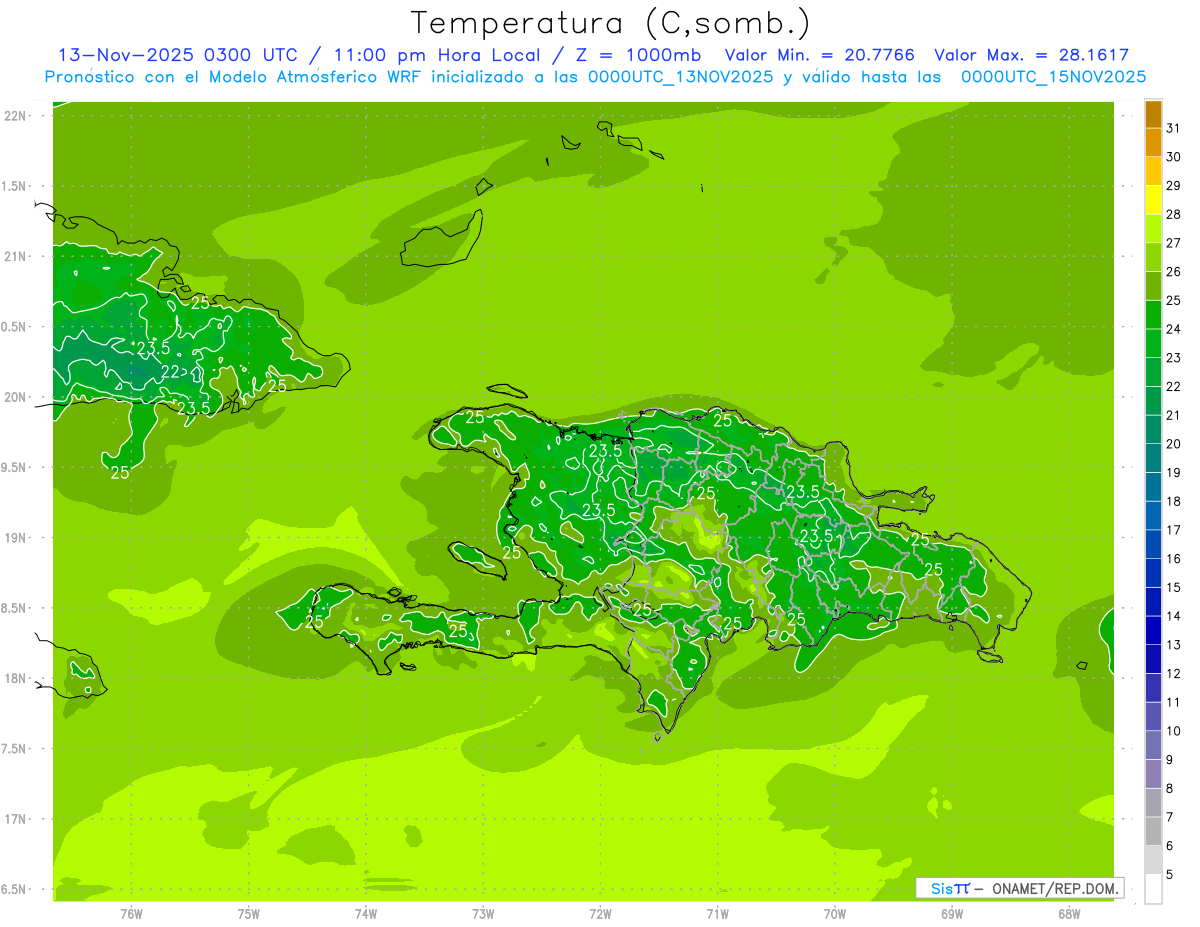The height and width of the screenshot is (927, 1200).
Task: Click the "75W" longitude axis label
Action: tap(248, 913)
